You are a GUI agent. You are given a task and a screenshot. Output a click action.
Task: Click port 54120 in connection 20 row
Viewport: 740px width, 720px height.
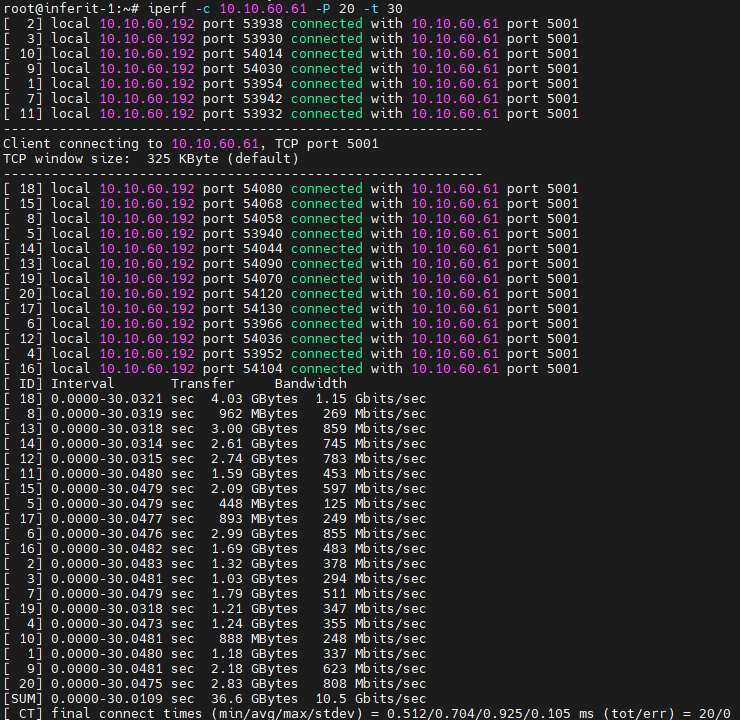[x=263, y=294]
